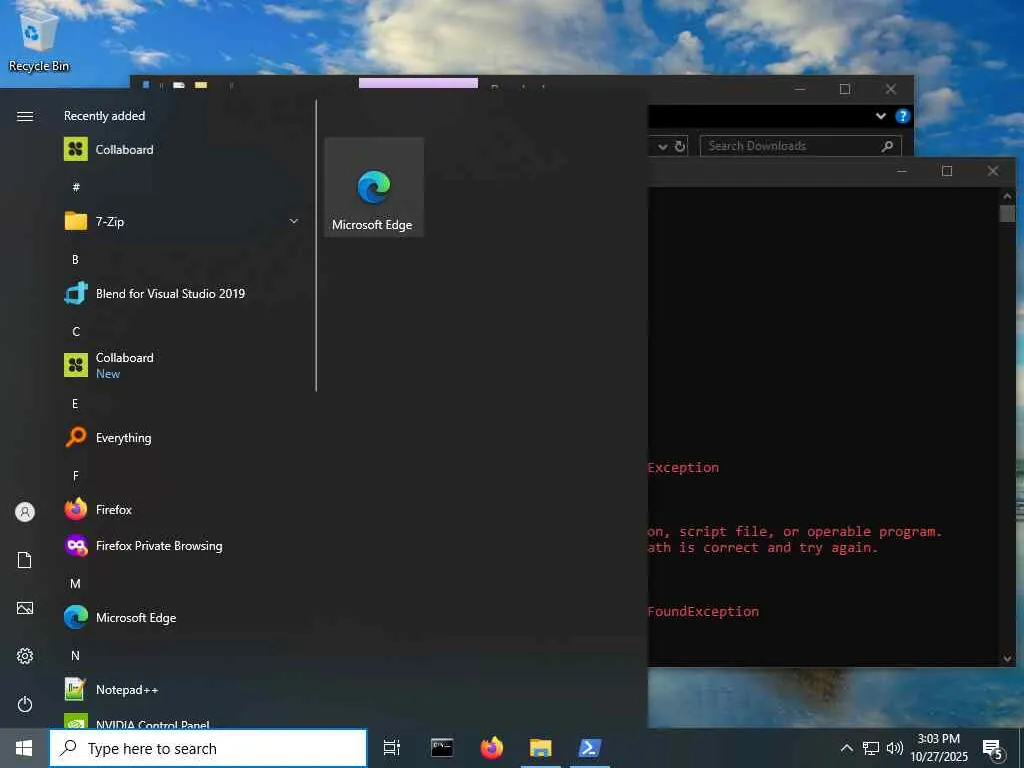This screenshot has height=768, width=1024.
Task: Open the Collaboard app marked New
Action: coord(183,365)
